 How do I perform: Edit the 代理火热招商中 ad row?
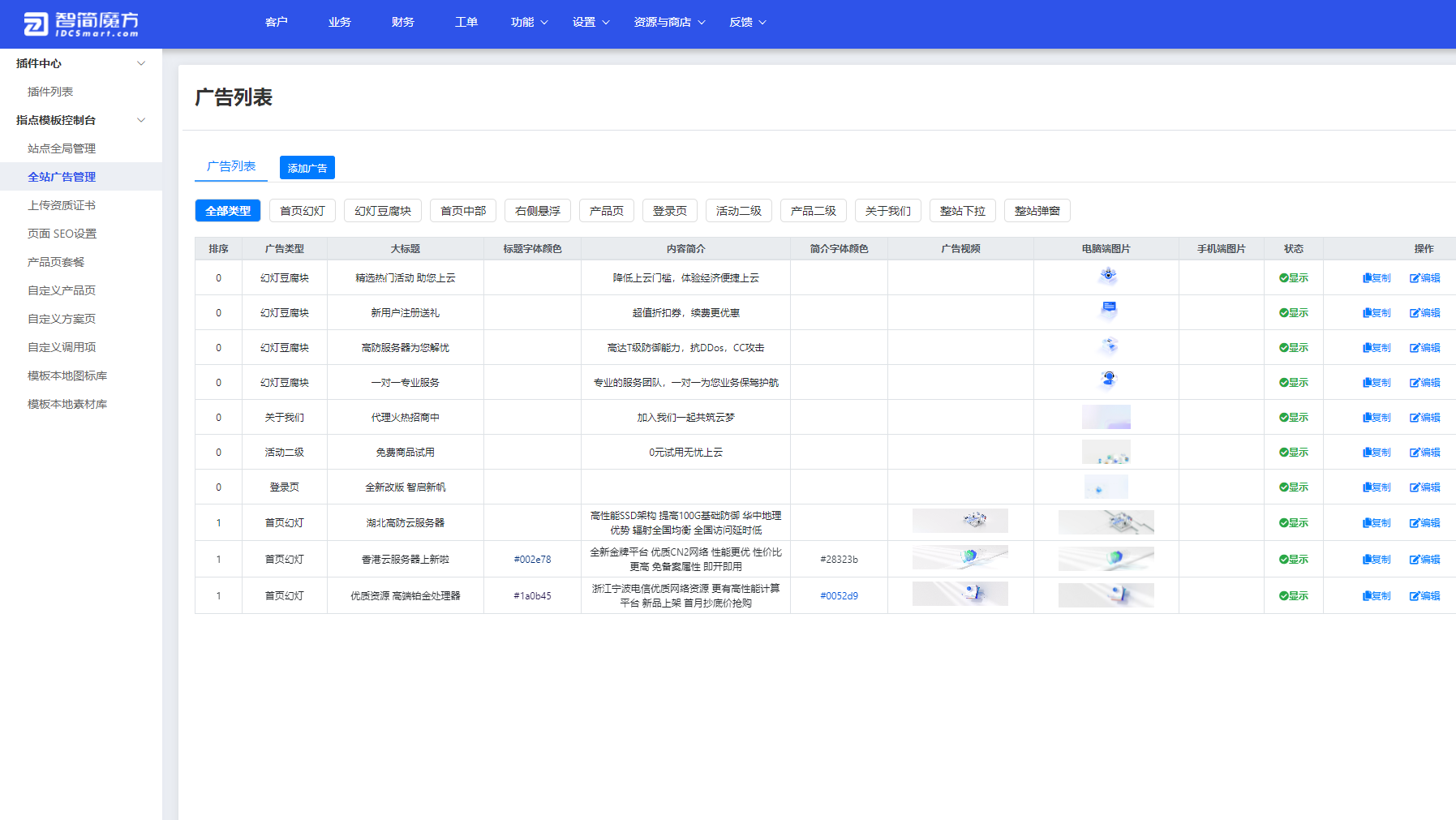tap(1424, 418)
